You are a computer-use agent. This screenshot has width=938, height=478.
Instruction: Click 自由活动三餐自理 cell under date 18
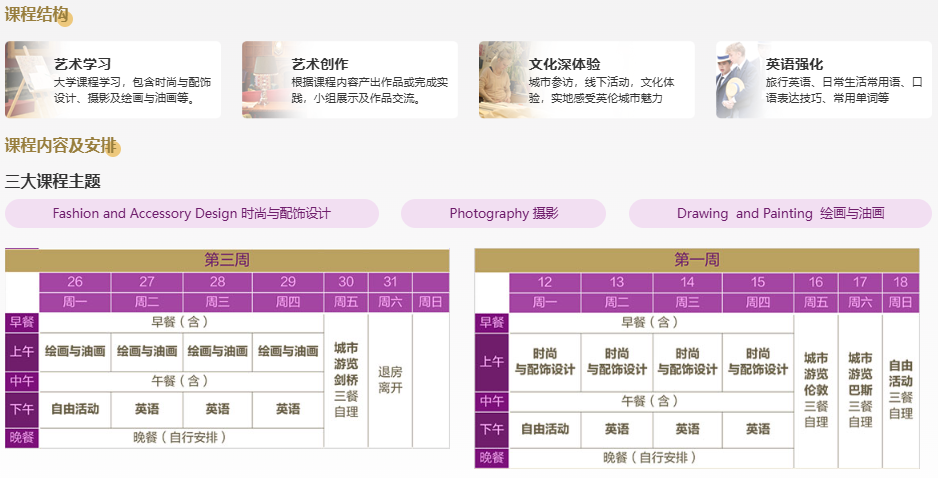[x=900, y=390]
